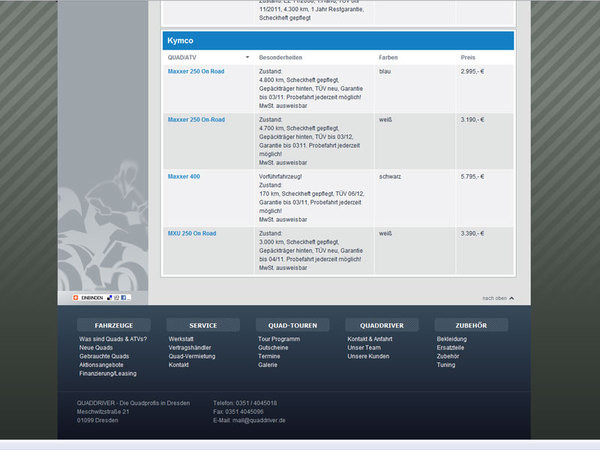Image resolution: width=600 pixels, height=450 pixels.
Task: Click the address Meschwitzstraße 21
Action: (103, 412)
